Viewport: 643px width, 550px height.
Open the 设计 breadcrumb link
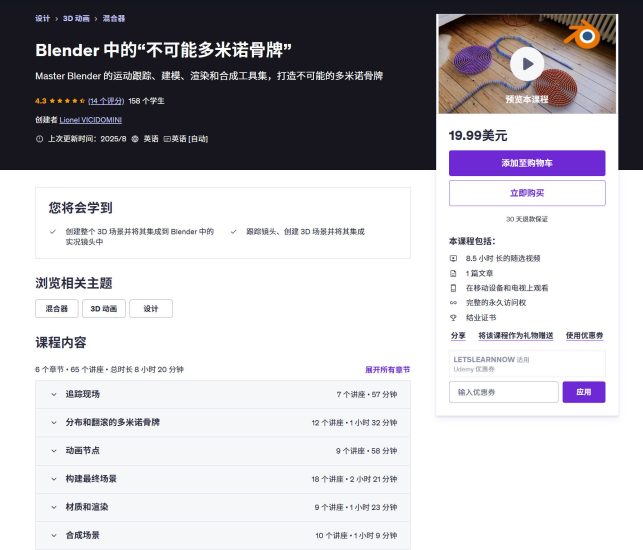42,18
